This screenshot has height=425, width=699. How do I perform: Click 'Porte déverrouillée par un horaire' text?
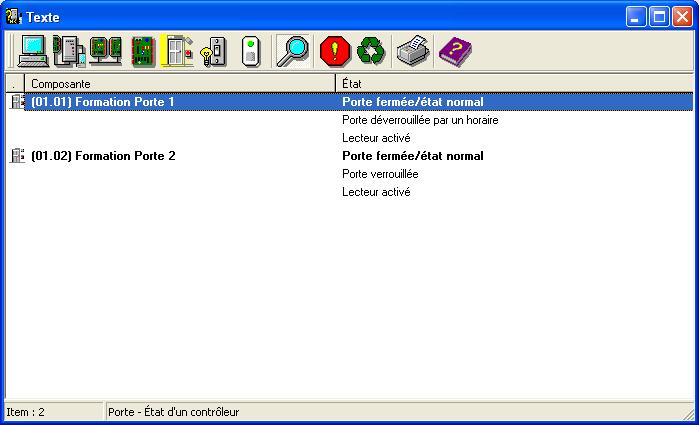click(x=420, y=120)
